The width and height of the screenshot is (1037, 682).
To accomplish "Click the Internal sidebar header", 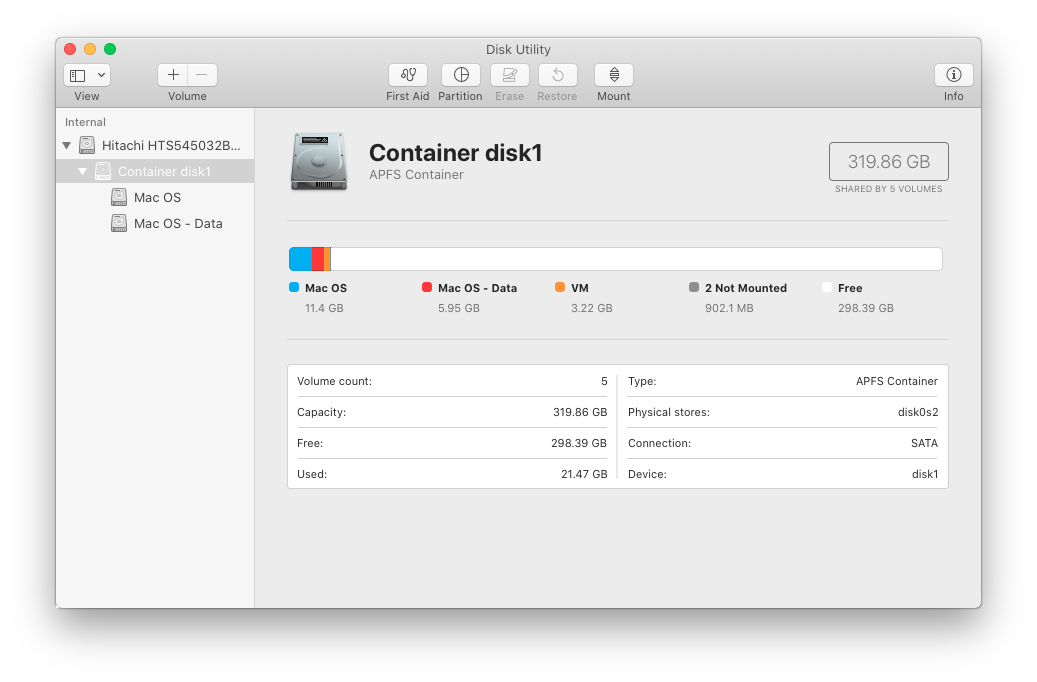I will click(x=85, y=122).
